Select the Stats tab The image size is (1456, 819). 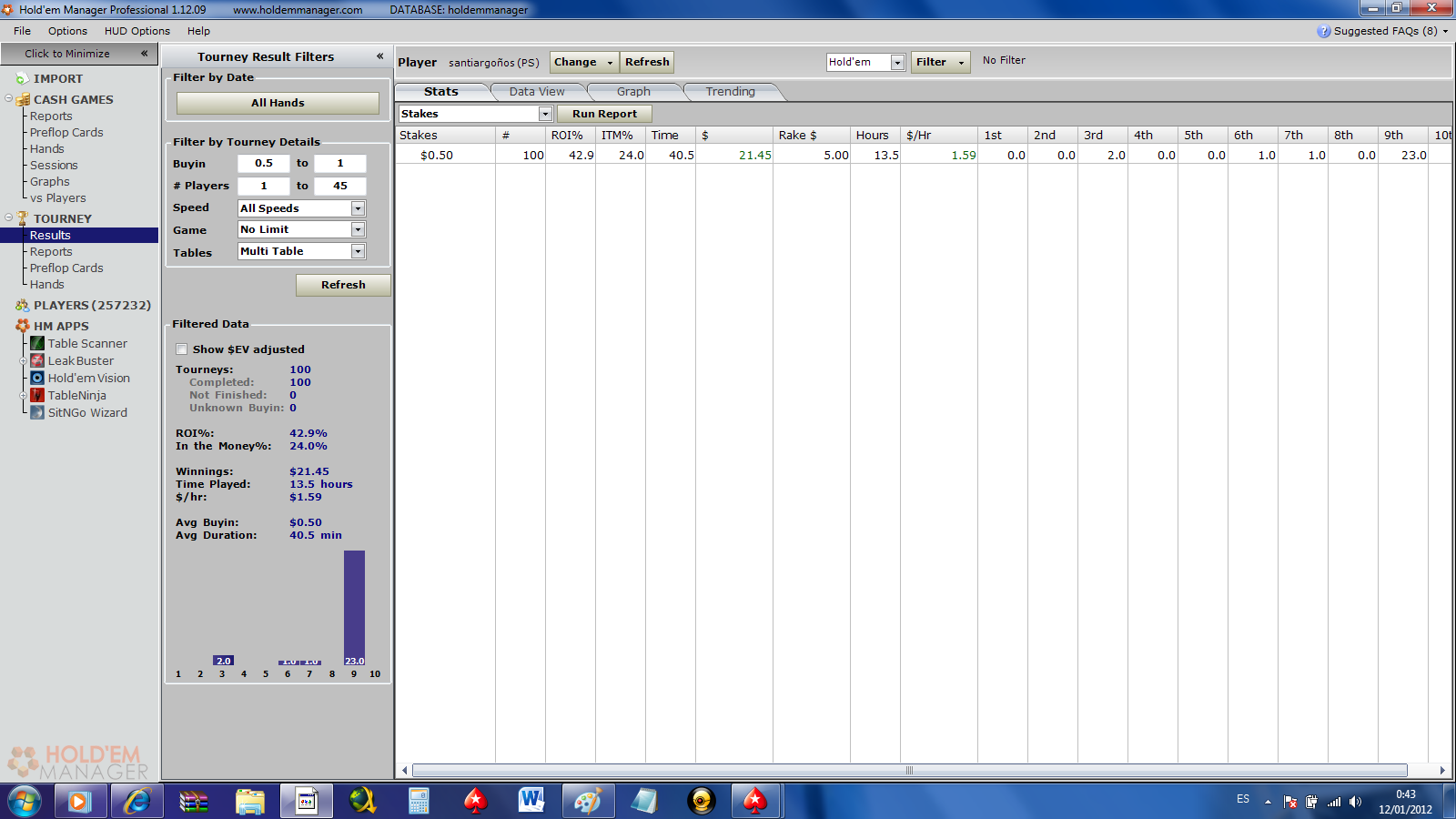(441, 92)
